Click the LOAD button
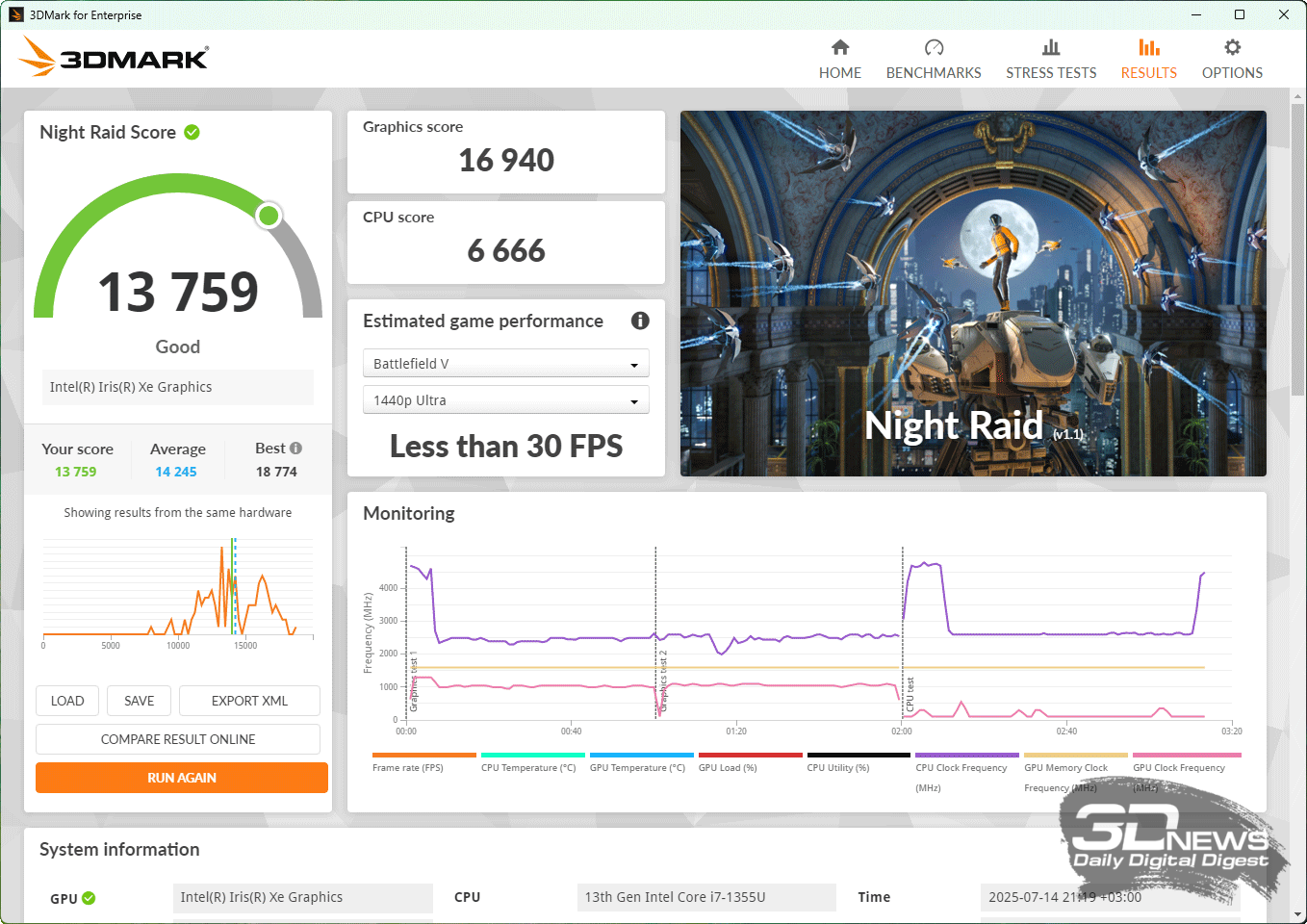 pyautogui.click(x=67, y=701)
